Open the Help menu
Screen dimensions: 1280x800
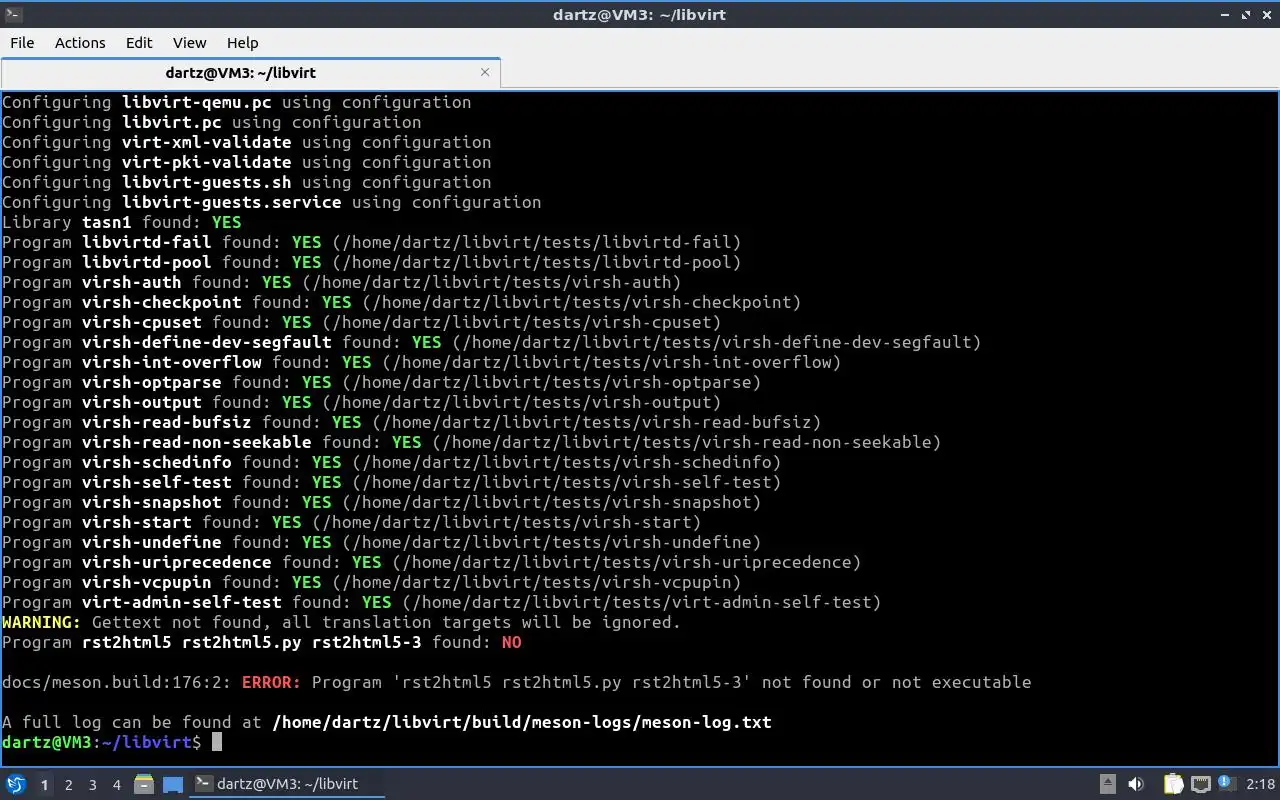point(242,42)
